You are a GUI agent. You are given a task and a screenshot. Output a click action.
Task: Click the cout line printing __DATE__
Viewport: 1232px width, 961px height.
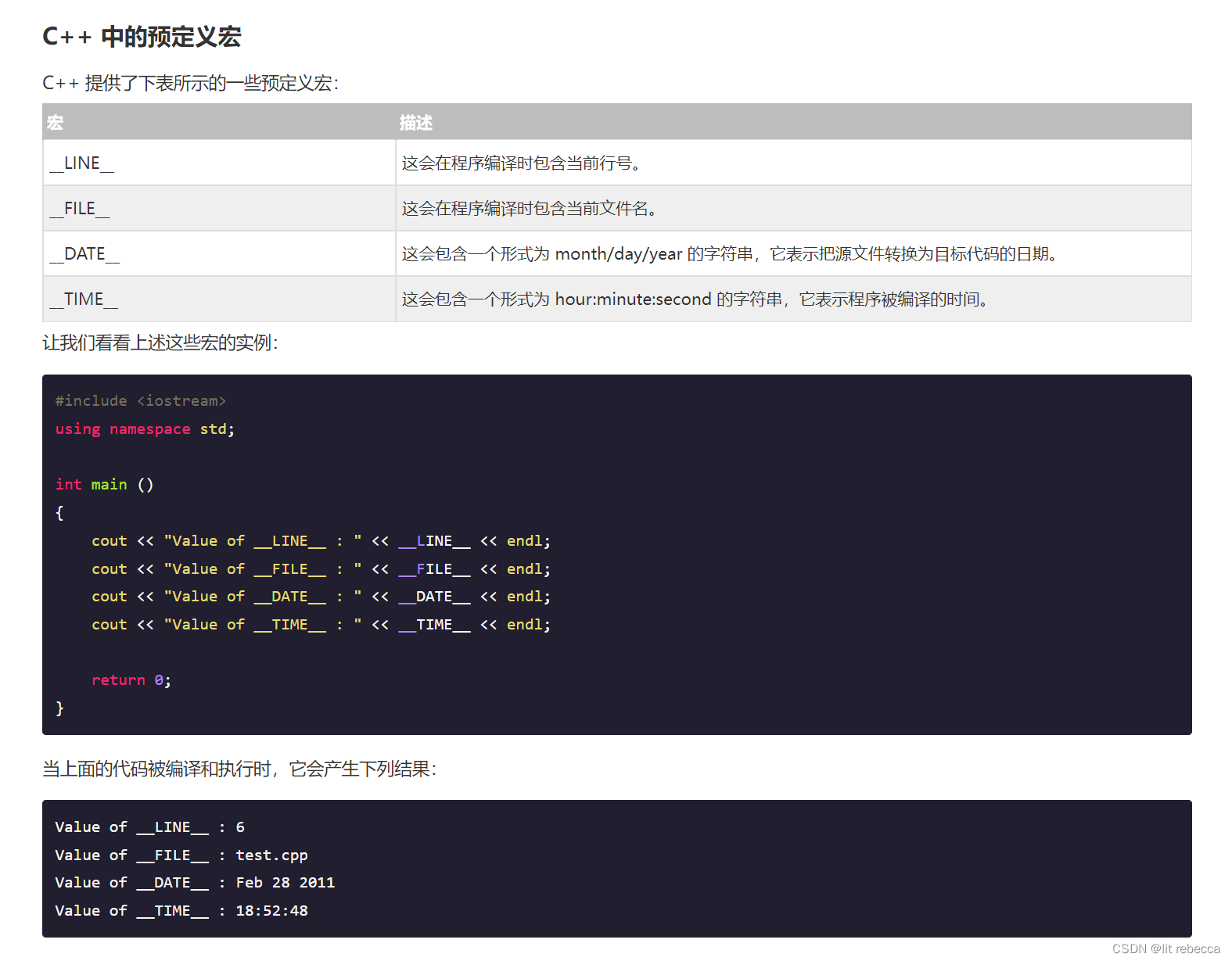pos(321,596)
